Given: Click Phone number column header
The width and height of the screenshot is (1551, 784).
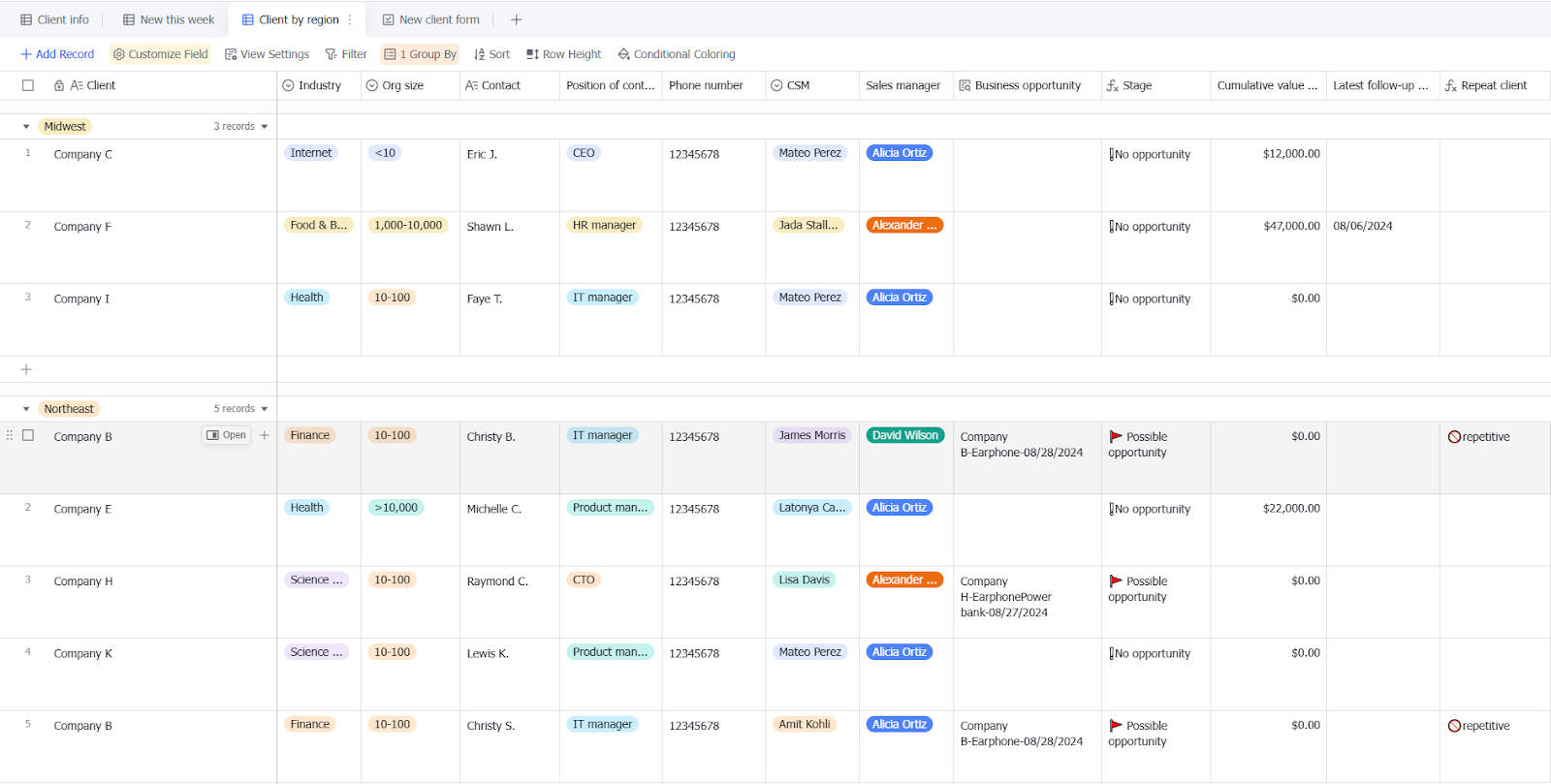Looking at the screenshot, I should [x=713, y=85].
